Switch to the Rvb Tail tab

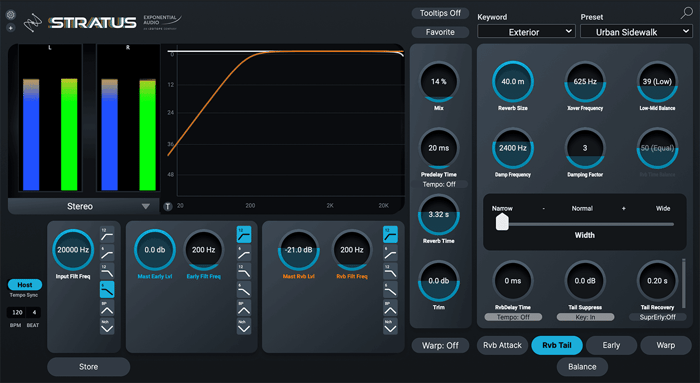pyautogui.click(x=557, y=346)
